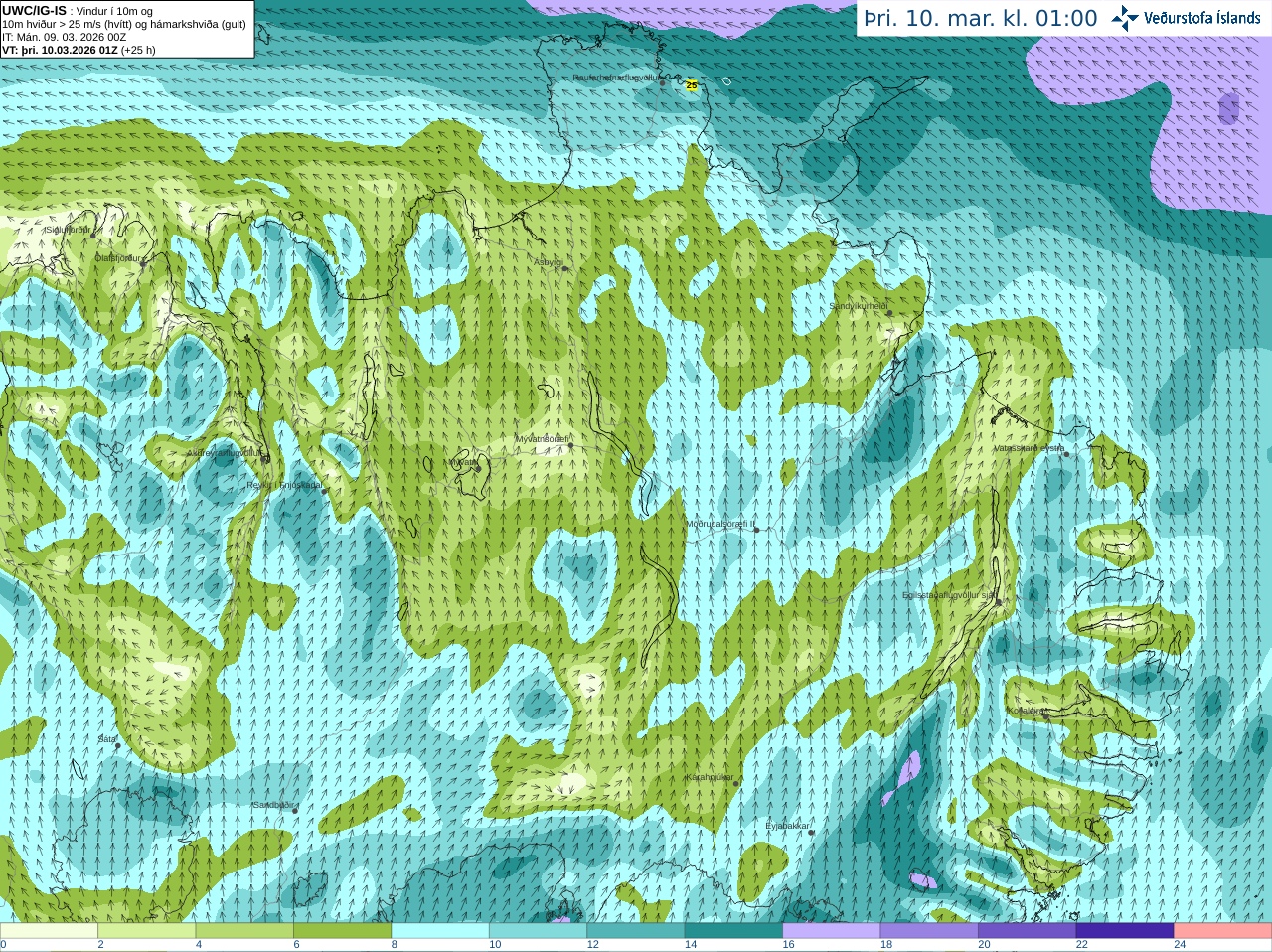Click the 22–24 m/s dark purple swatch
Screen dimensions: 1272x952
[1126, 931]
